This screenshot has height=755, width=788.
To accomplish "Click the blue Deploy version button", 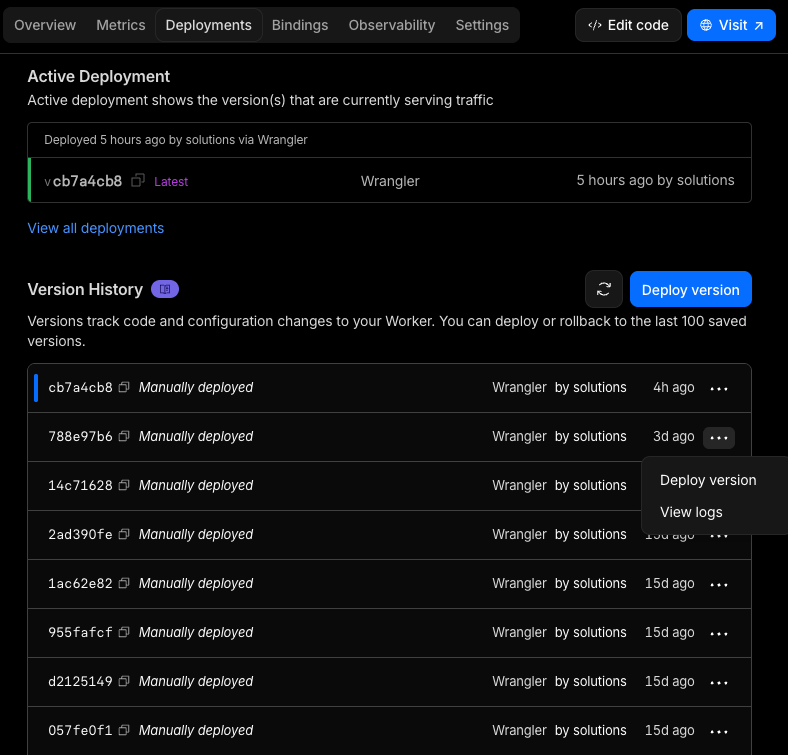I will 691,289.
